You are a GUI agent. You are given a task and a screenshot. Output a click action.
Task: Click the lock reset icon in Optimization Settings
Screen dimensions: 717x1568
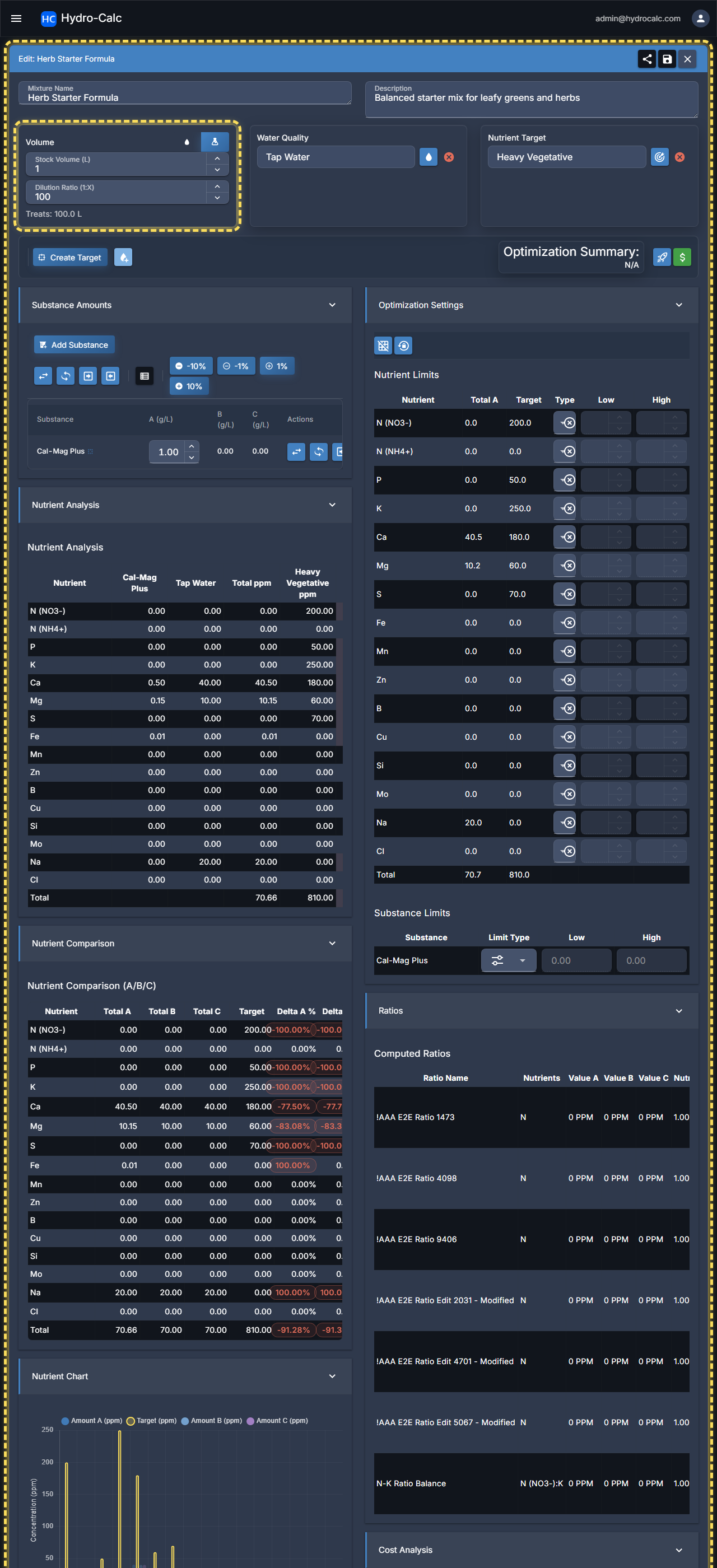[403, 346]
